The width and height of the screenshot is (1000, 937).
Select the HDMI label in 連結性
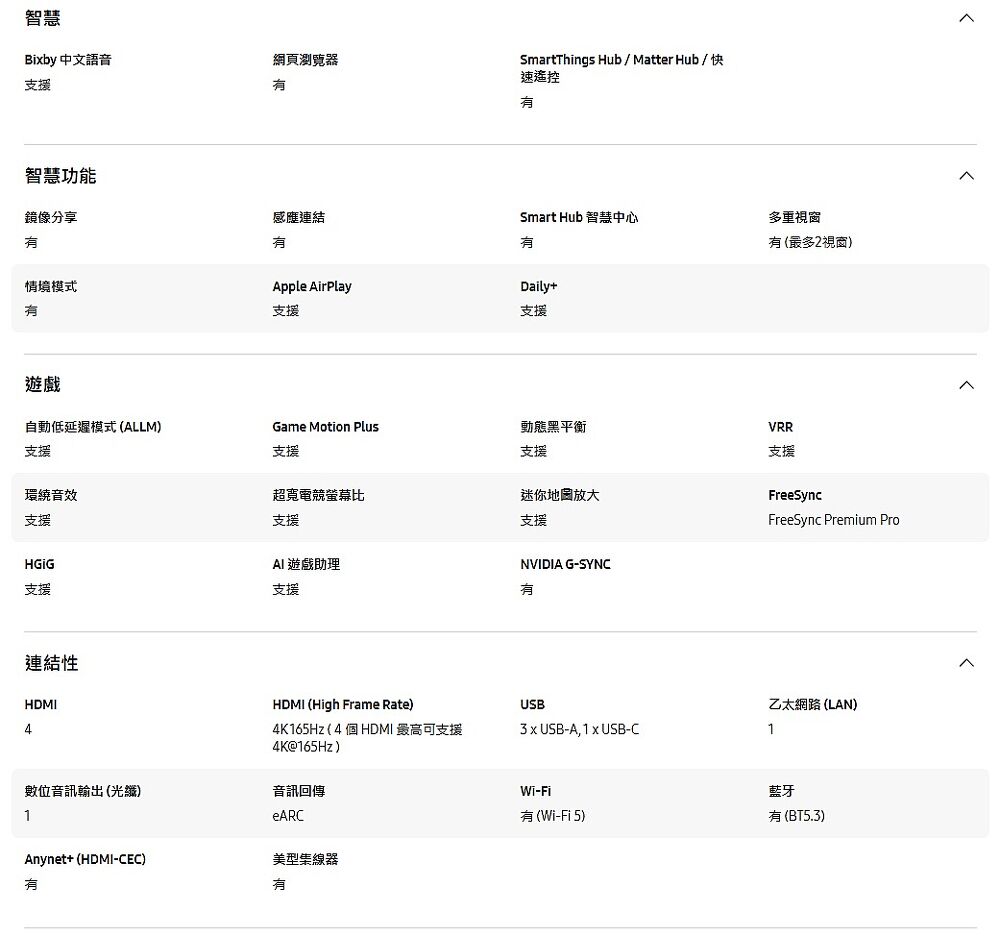coord(41,704)
